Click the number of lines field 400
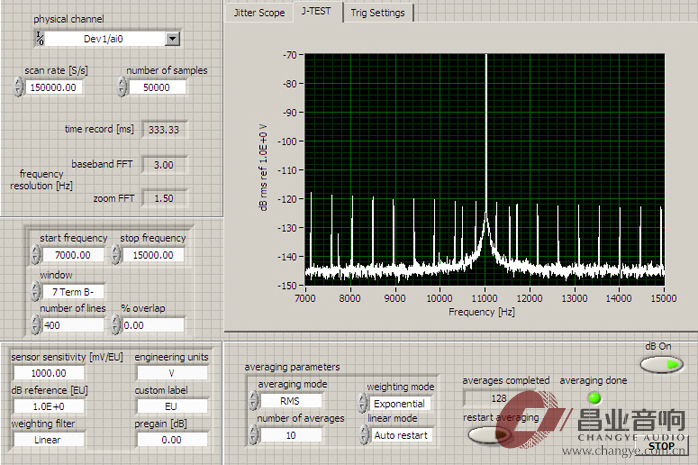Screen dimensions: 698x465 tap(73, 325)
